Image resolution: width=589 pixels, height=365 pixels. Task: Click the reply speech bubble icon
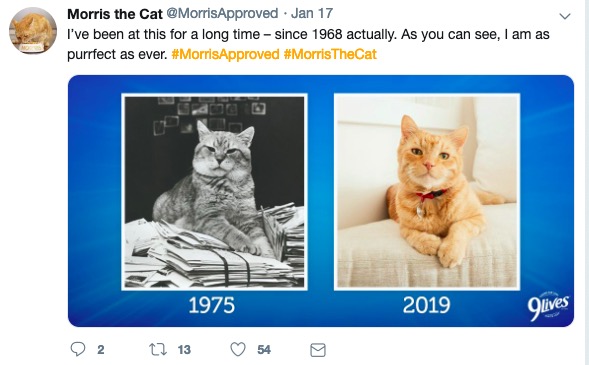[78, 349]
